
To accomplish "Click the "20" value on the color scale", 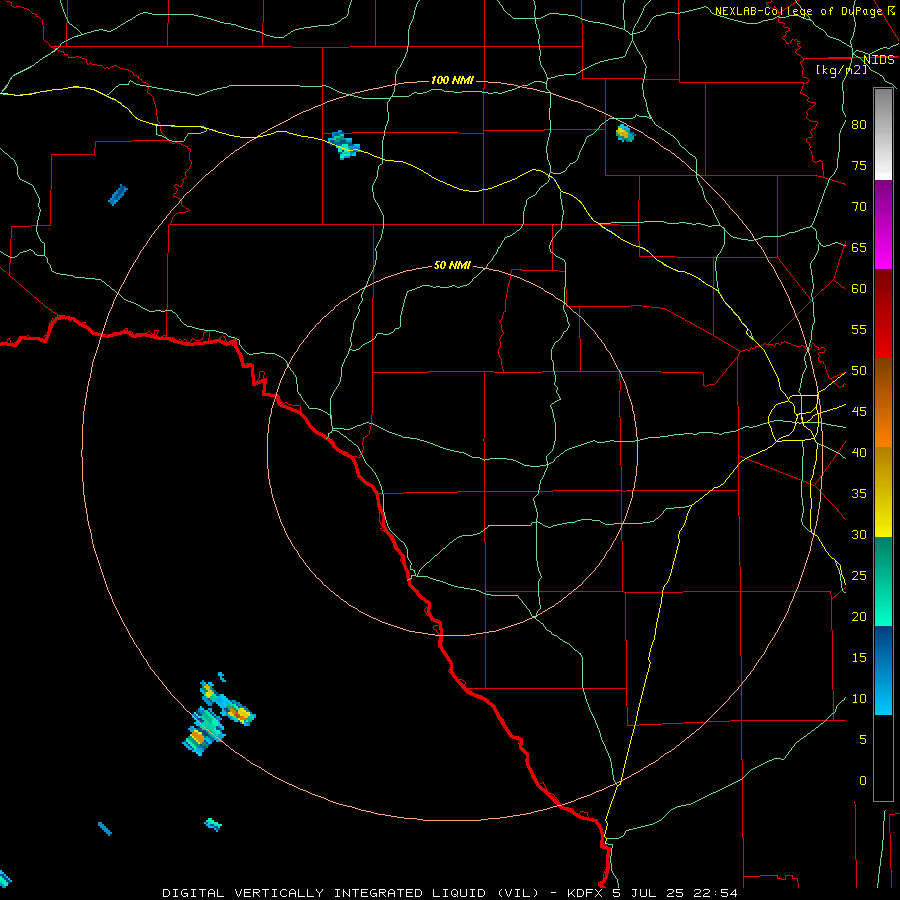I will 859,616.
